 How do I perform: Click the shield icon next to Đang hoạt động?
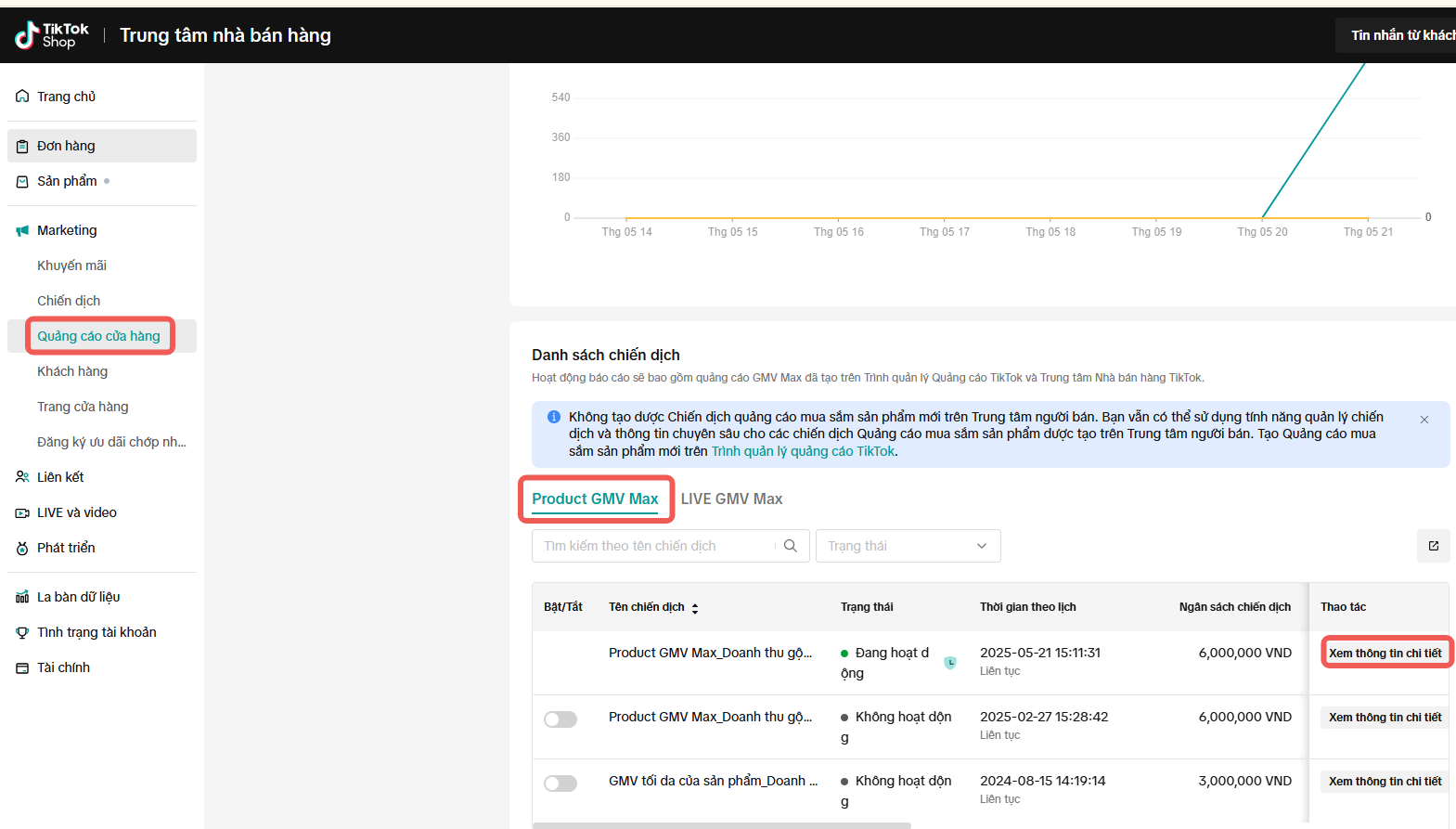(x=949, y=663)
